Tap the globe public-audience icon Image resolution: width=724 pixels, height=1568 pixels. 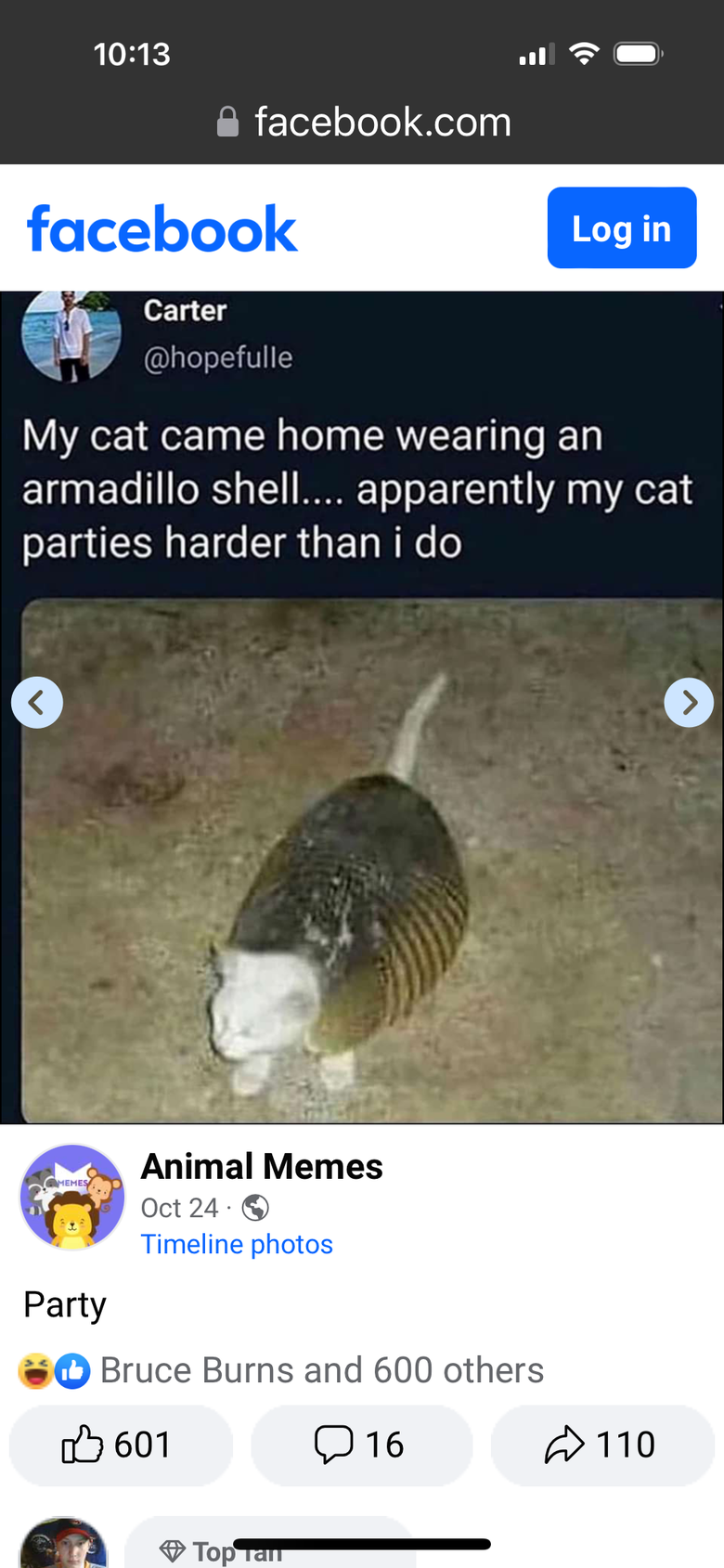tap(255, 1208)
